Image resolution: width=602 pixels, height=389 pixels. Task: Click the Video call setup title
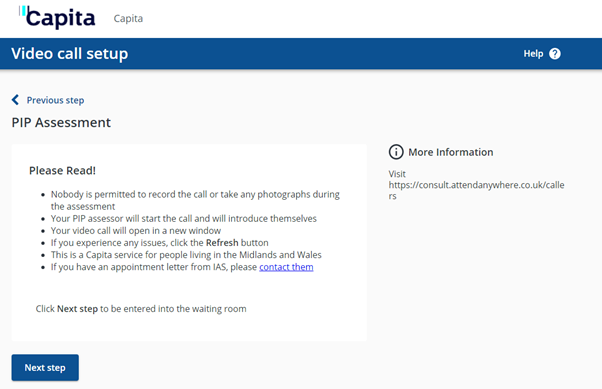coord(69,54)
